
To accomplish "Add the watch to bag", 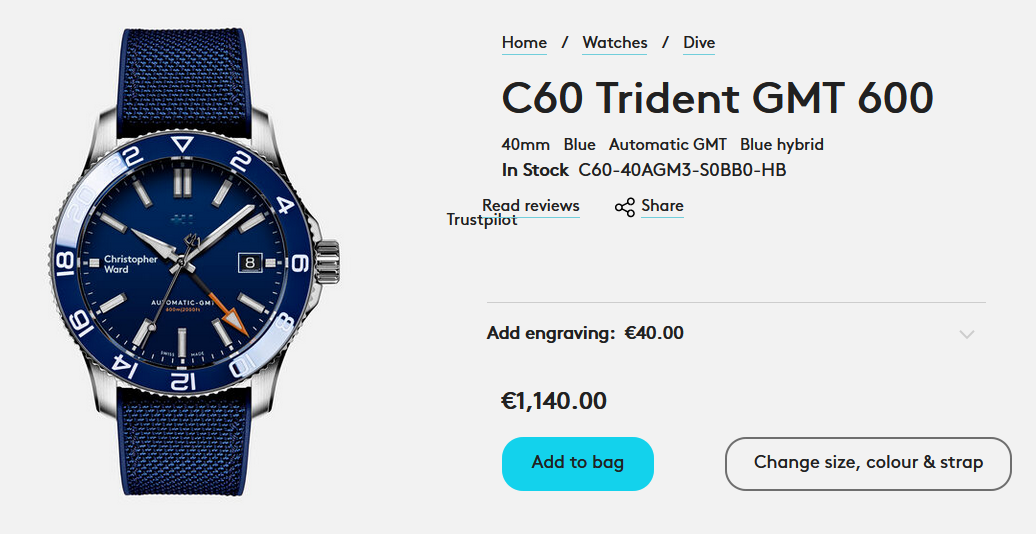I will (577, 463).
